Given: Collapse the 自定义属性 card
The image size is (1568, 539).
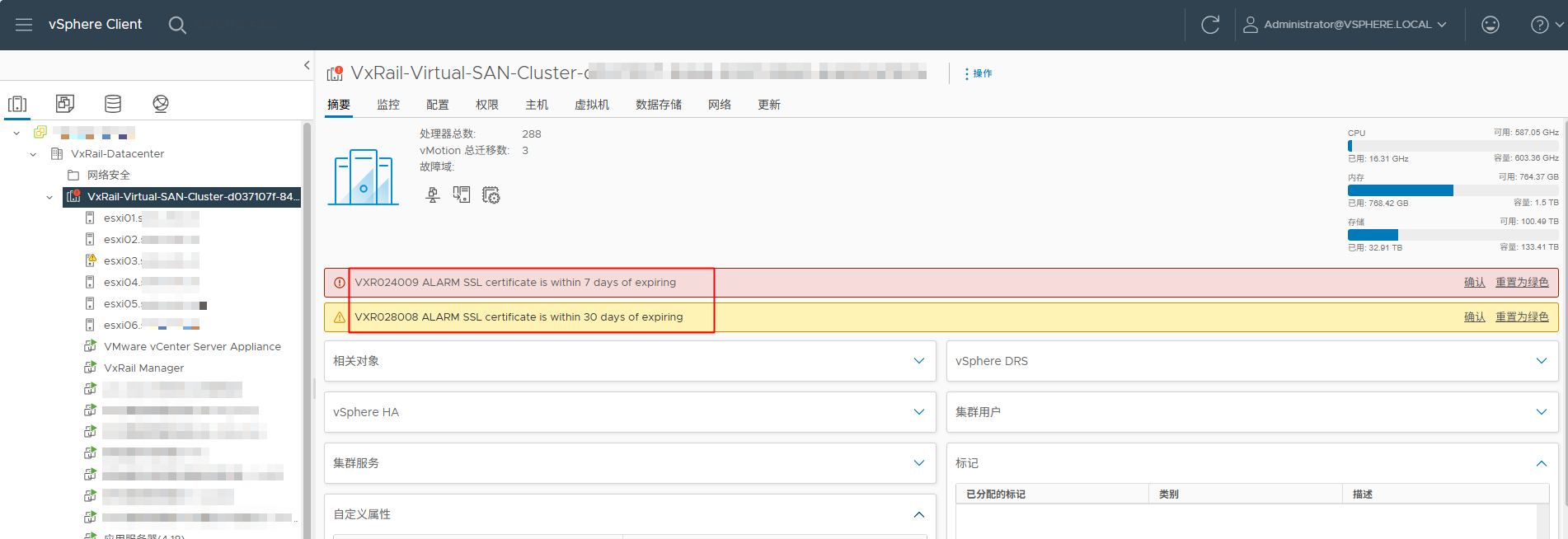Looking at the screenshot, I should [x=919, y=514].
